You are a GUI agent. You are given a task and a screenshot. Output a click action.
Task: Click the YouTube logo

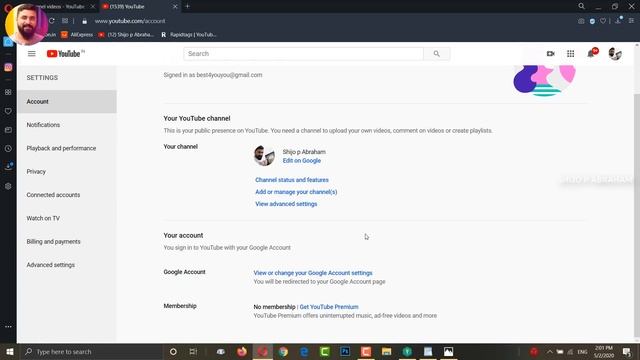point(65,53)
